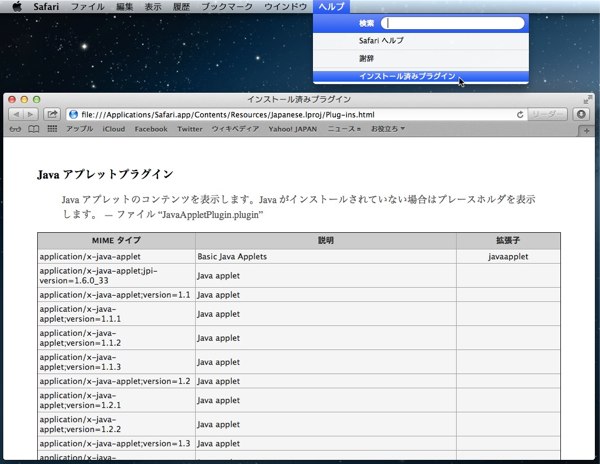Screen dimensions: 600x464
Task: Click the リーダー reader button
Action: [x=547, y=114]
